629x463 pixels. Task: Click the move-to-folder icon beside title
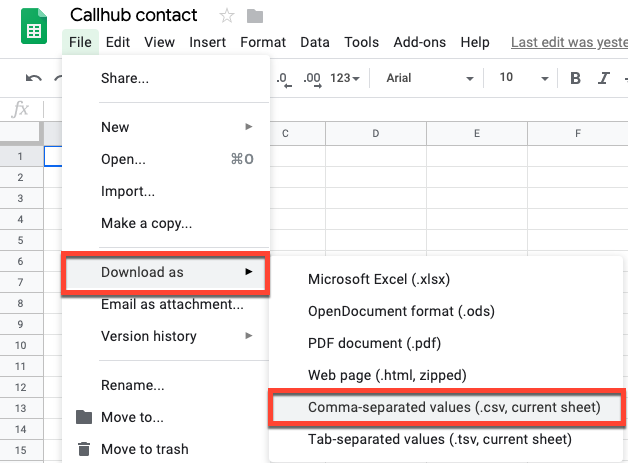[255, 16]
